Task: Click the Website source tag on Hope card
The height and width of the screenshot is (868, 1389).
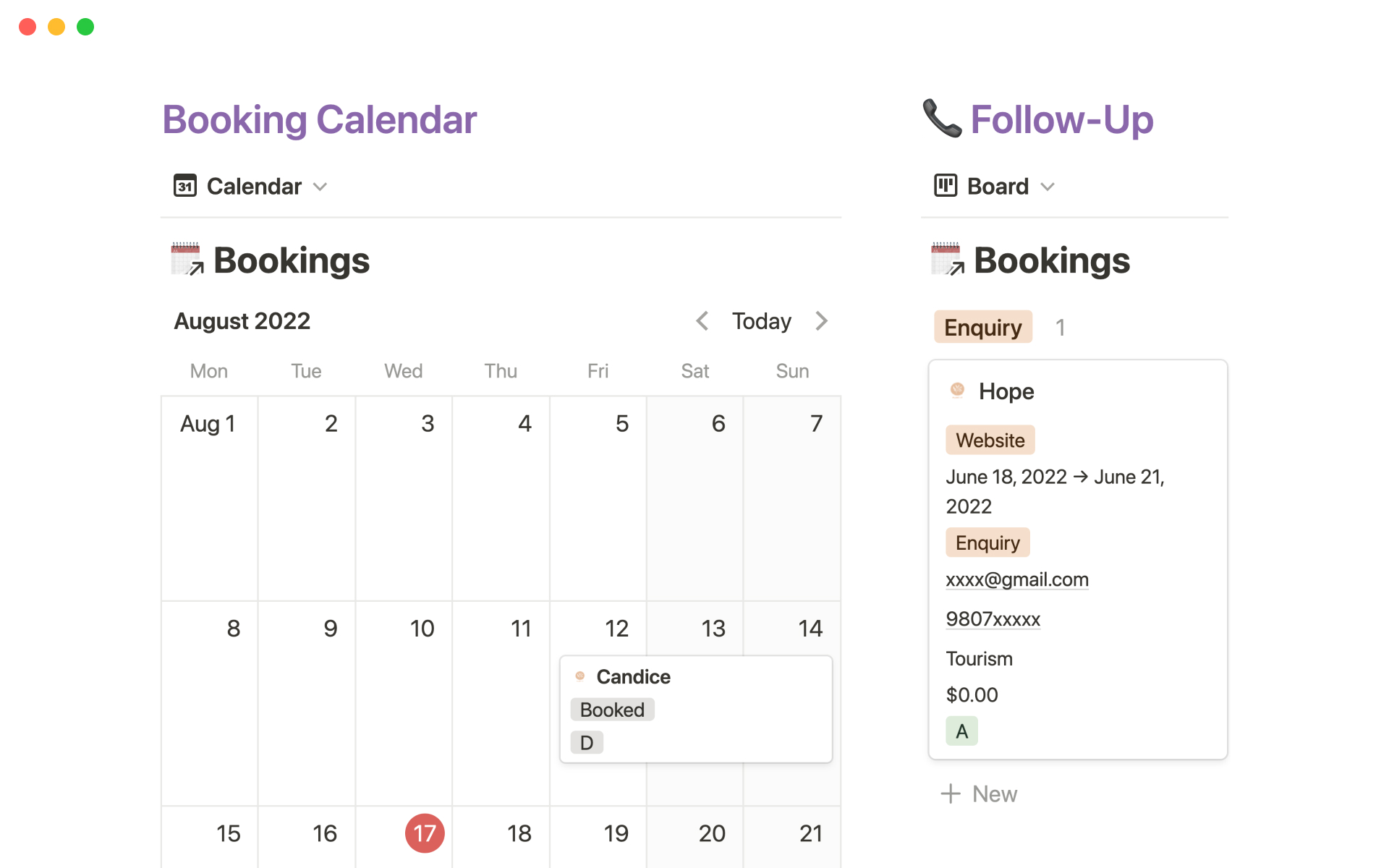Action: pos(990,440)
